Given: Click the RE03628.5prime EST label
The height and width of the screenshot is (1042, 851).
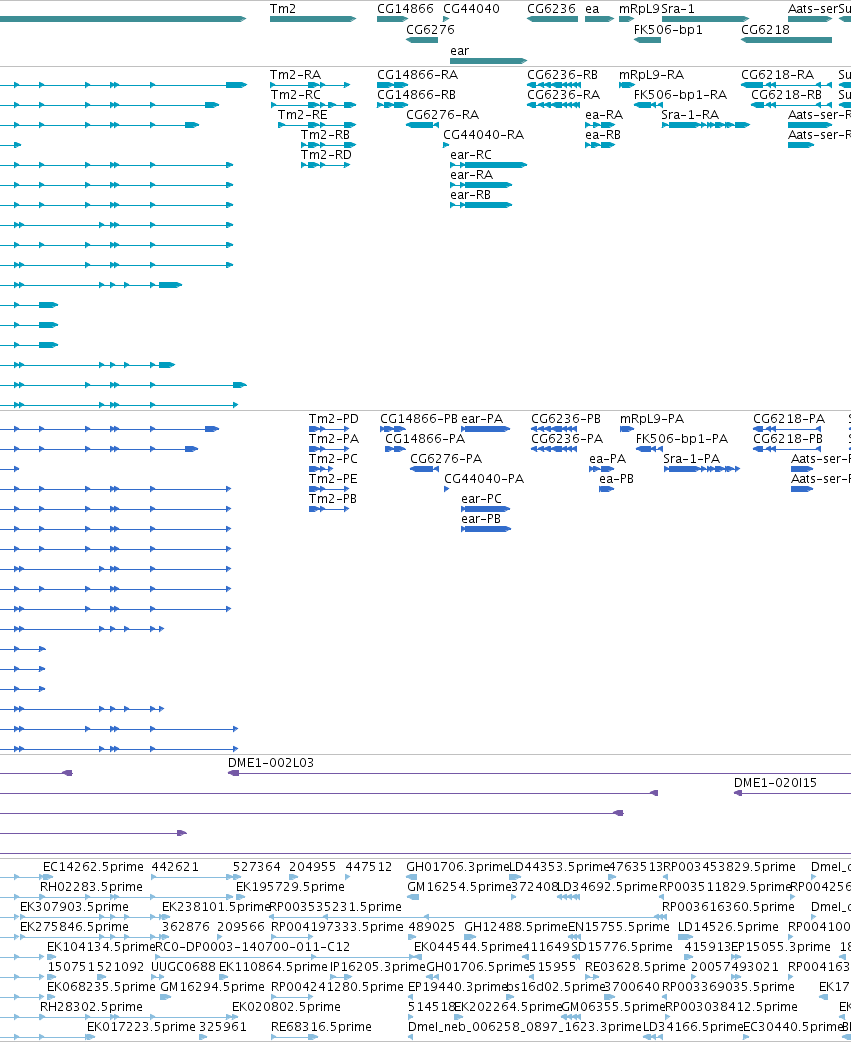Looking at the screenshot, I should [635, 966].
